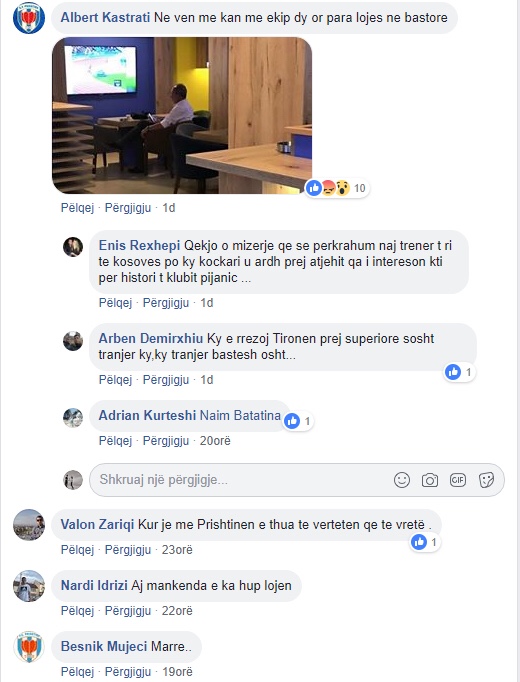Open the emoji picker in reply box
Viewport: 520px width, 682px height.
pyautogui.click(x=402, y=480)
